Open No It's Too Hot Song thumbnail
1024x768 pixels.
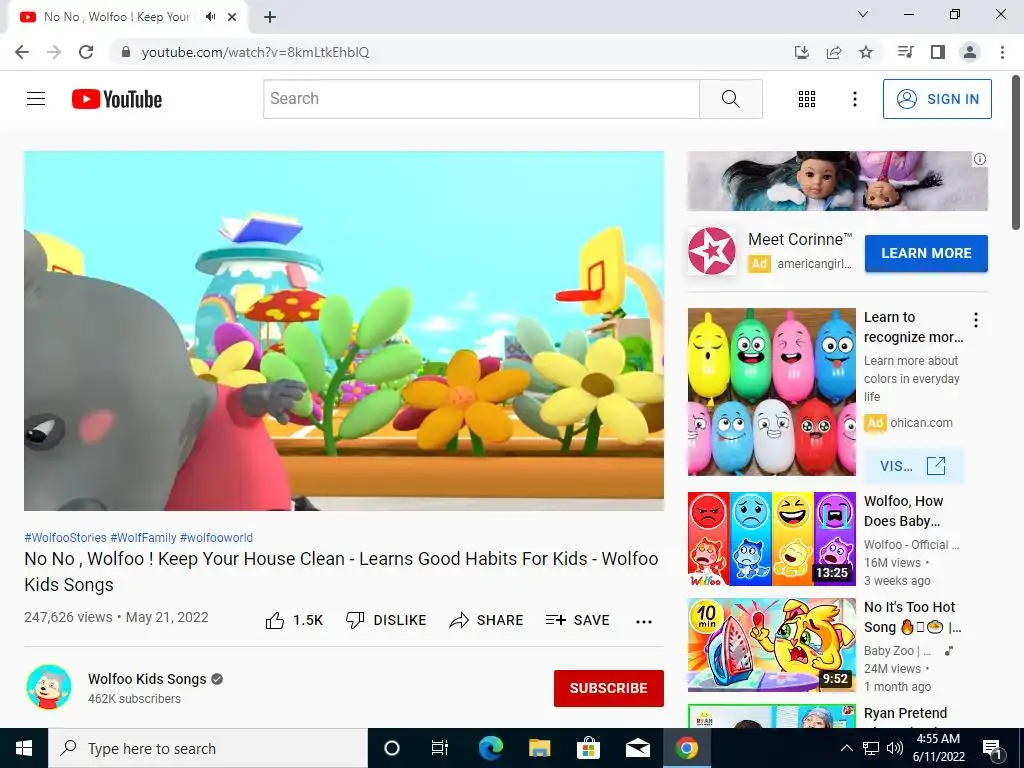point(771,645)
